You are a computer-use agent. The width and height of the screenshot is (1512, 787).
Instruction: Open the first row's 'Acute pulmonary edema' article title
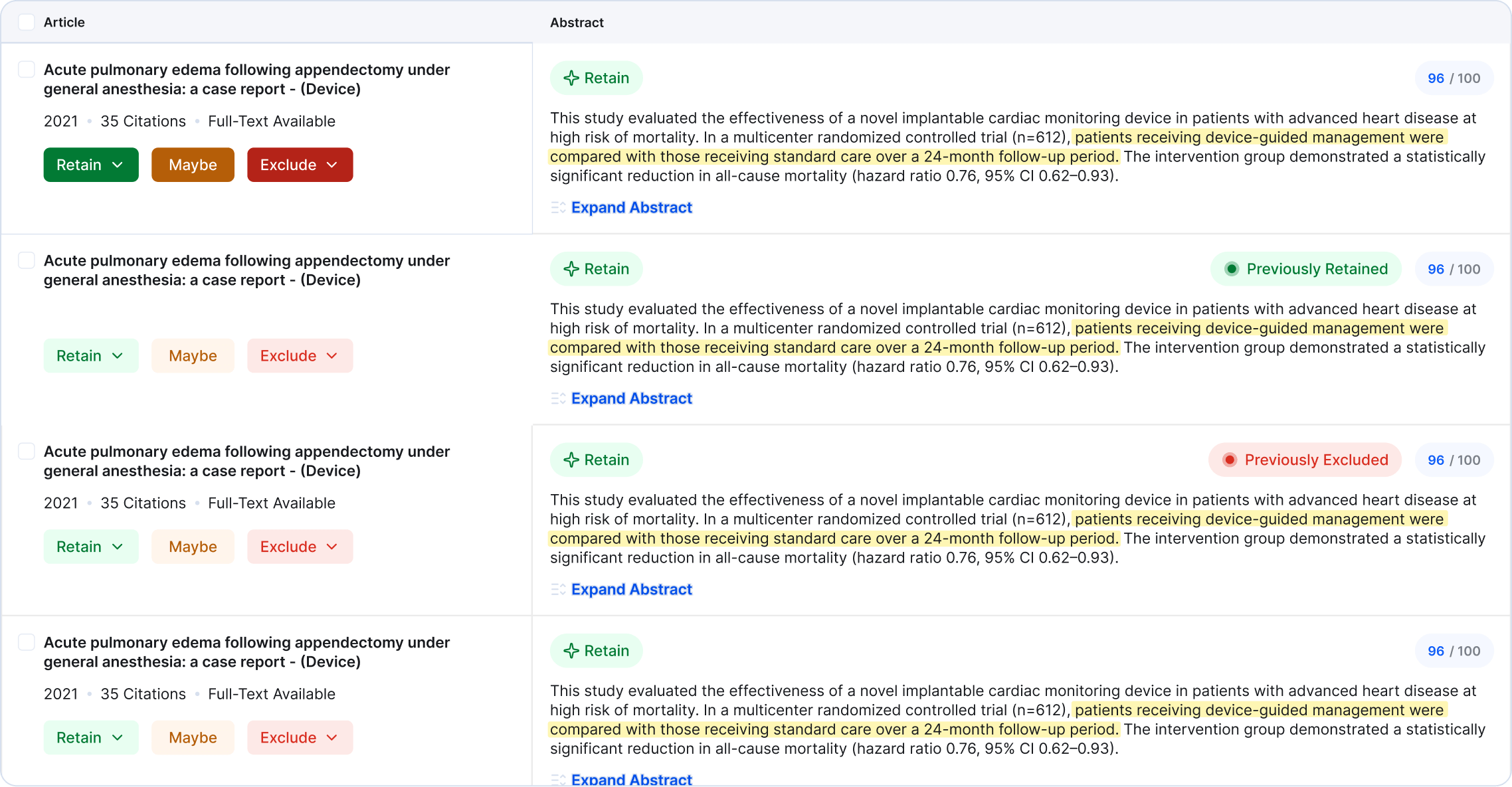[x=246, y=79]
